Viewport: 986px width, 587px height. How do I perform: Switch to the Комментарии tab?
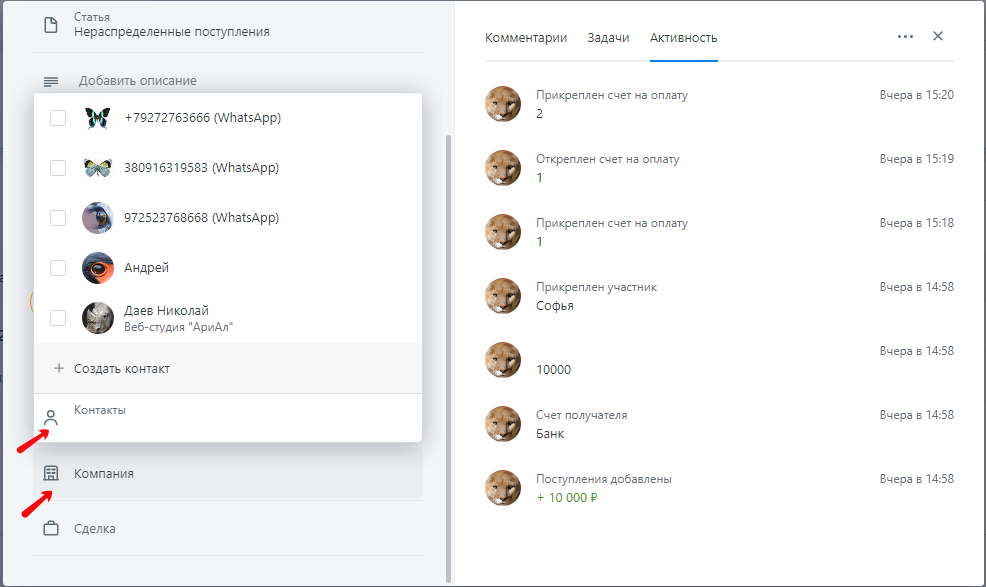526,38
